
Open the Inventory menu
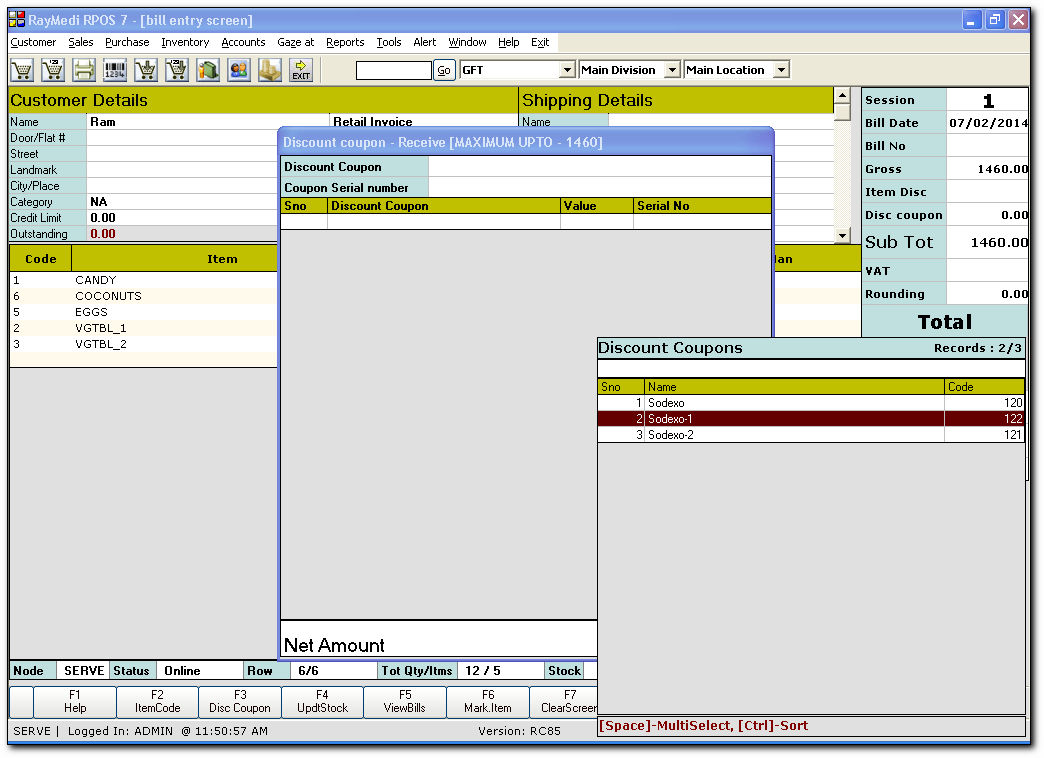click(185, 42)
